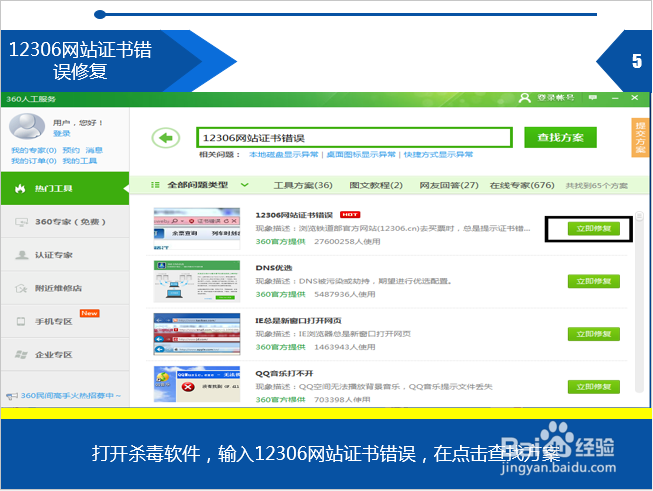Open 登录帐号 in the title bar
This screenshot has height=491, width=653.
click(x=546, y=98)
